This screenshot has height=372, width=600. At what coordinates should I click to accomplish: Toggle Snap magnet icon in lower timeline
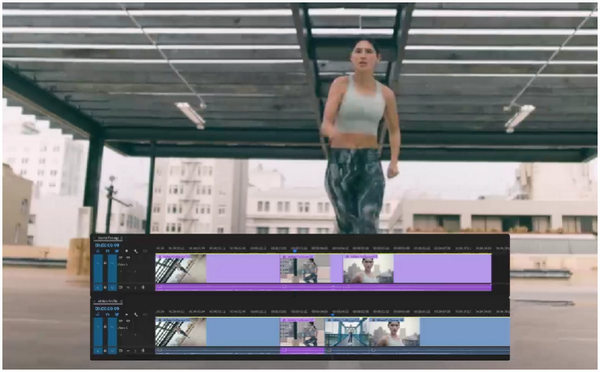(107, 315)
